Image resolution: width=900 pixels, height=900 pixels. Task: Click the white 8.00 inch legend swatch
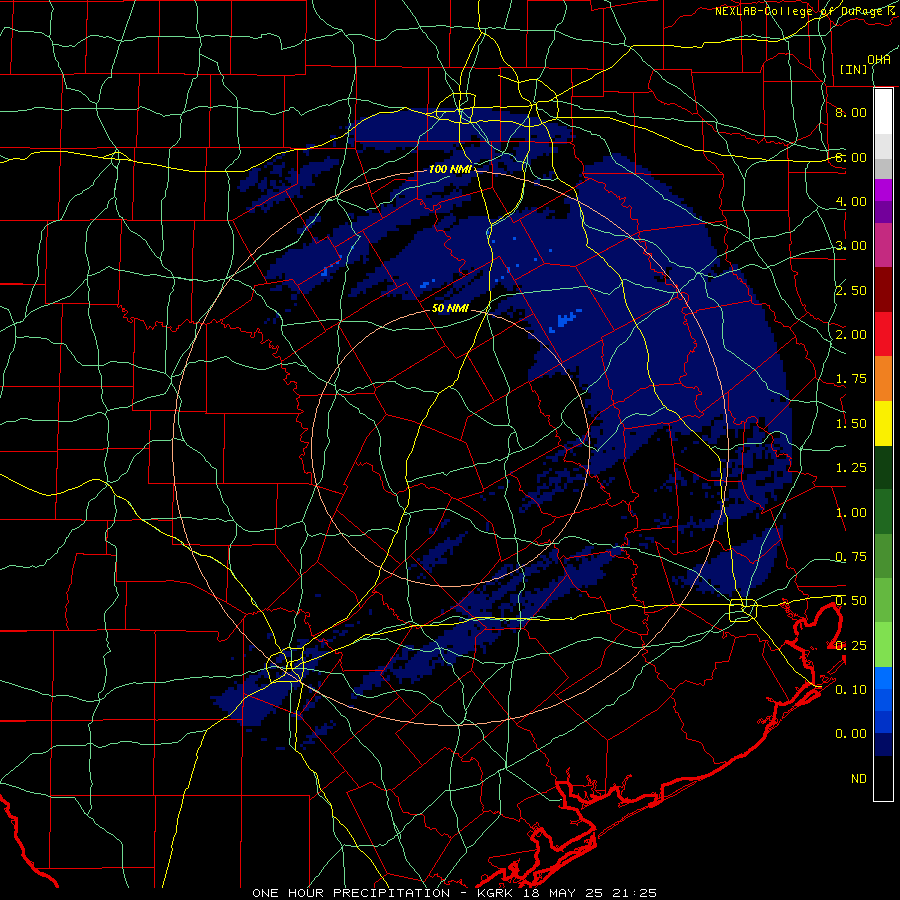point(883,111)
